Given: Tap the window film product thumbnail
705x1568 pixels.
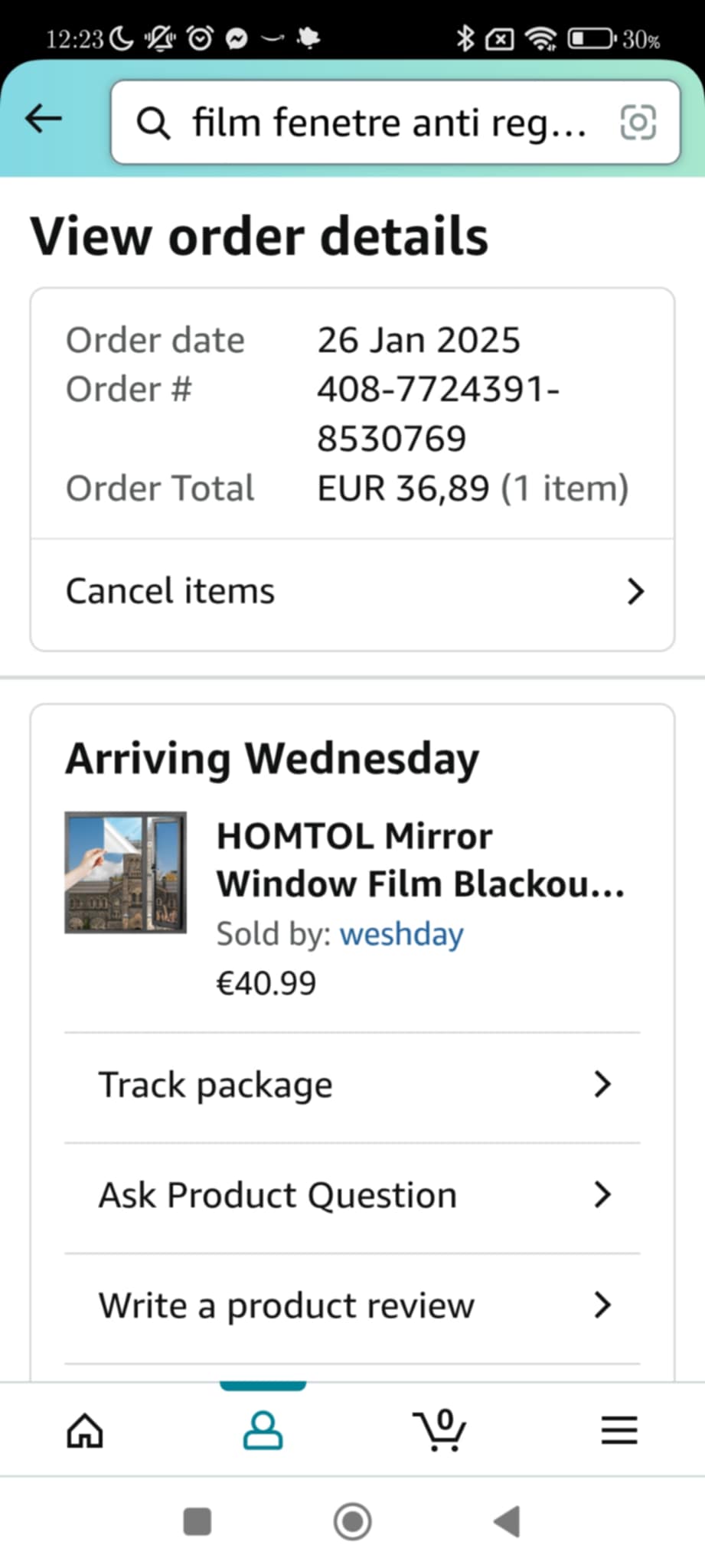Looking at the screenshot, I should (126, 872).
